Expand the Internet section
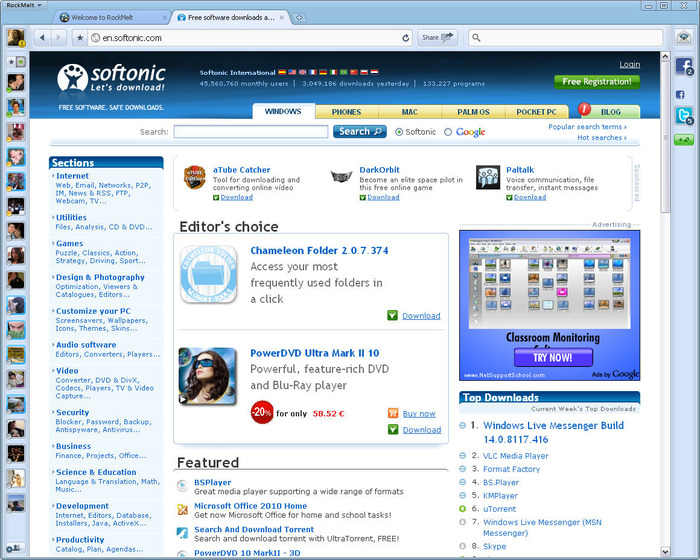This screenshot has width=700, height=560. click(x=72, y=176)
